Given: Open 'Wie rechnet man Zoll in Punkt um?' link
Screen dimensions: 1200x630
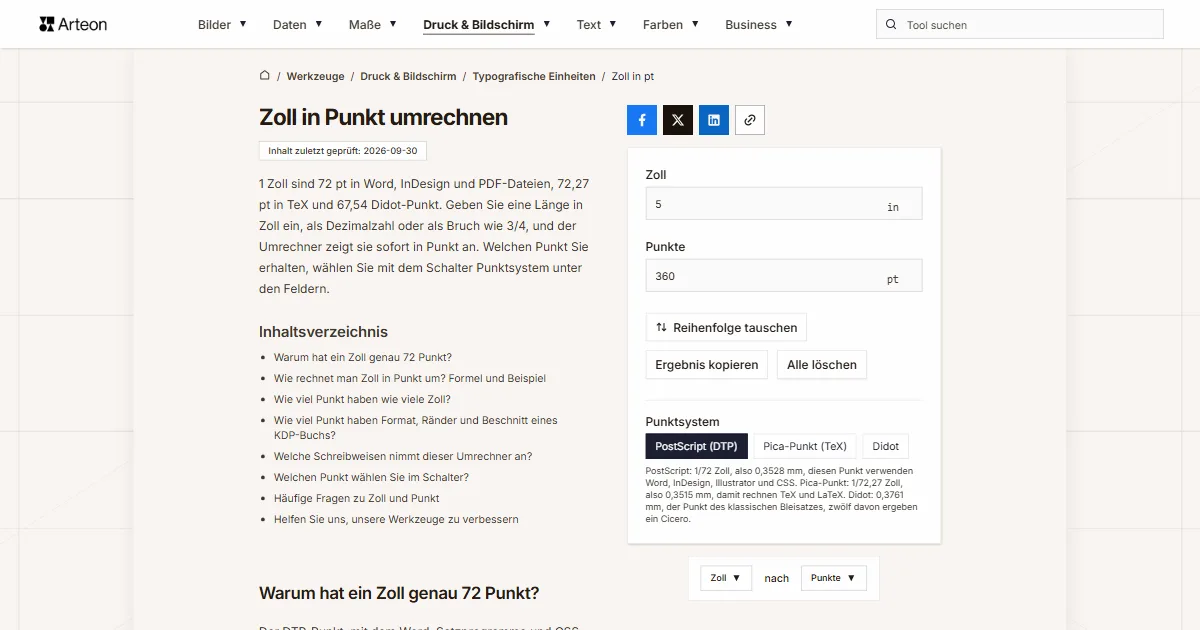Looking at the screenshot, I should [410, 378].
